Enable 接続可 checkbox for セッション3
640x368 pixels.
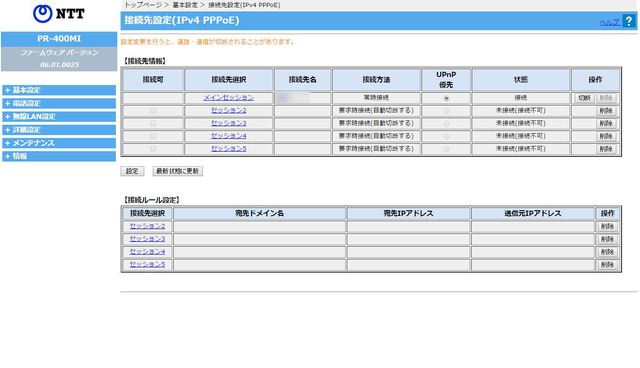click(153, 123)
